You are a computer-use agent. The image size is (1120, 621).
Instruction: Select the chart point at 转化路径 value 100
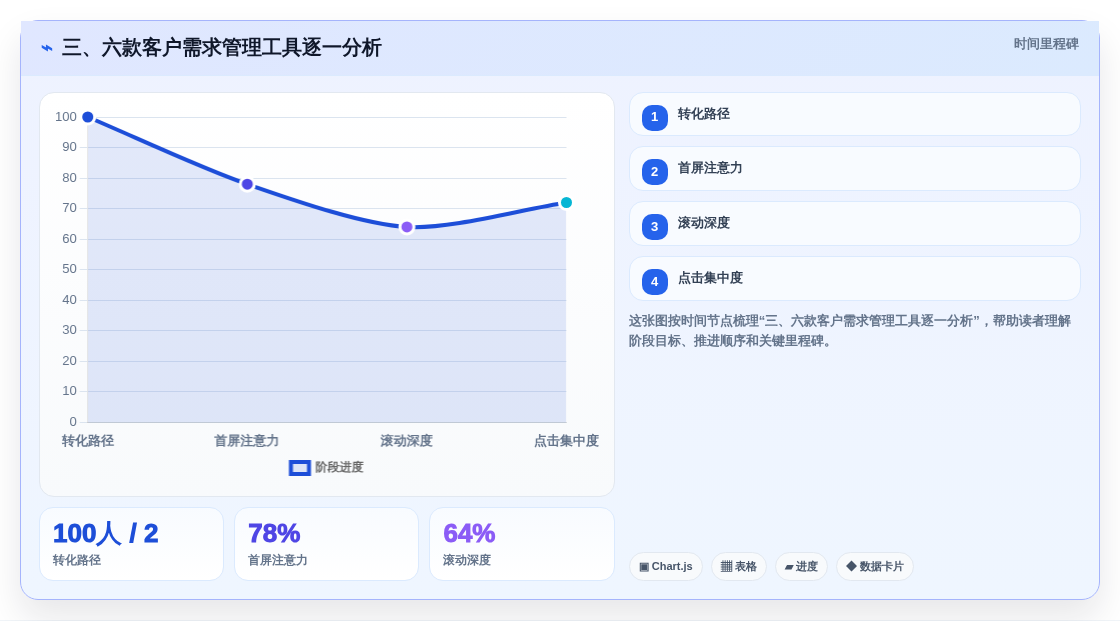(x=88, y=117)
